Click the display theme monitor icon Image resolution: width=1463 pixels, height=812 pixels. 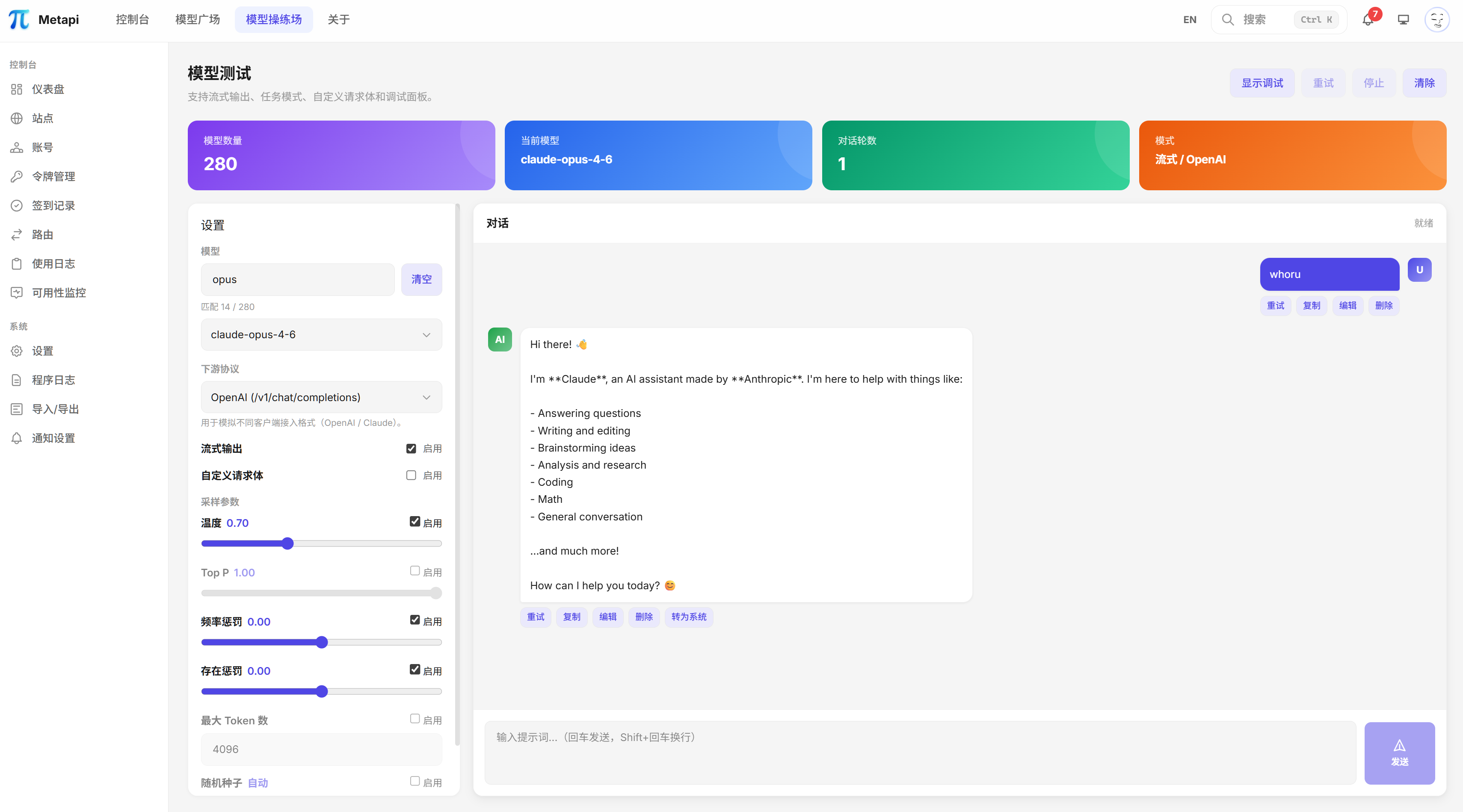pos(1404,20)
